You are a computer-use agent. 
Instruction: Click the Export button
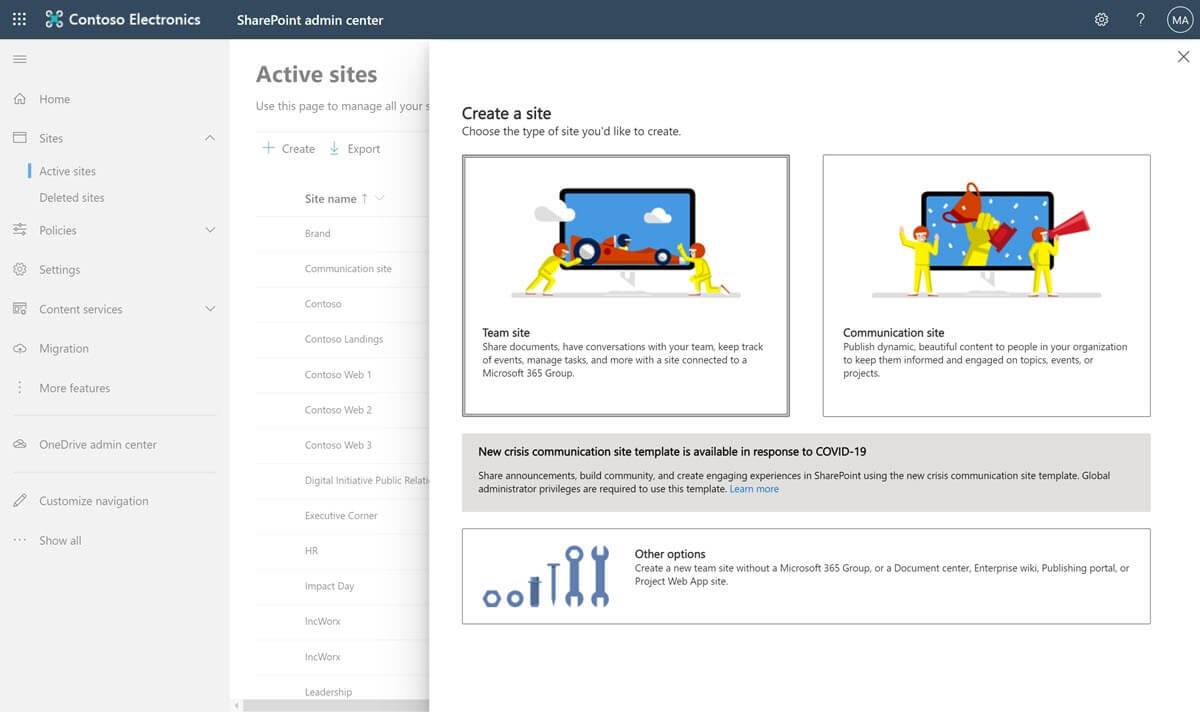(355, 148)
